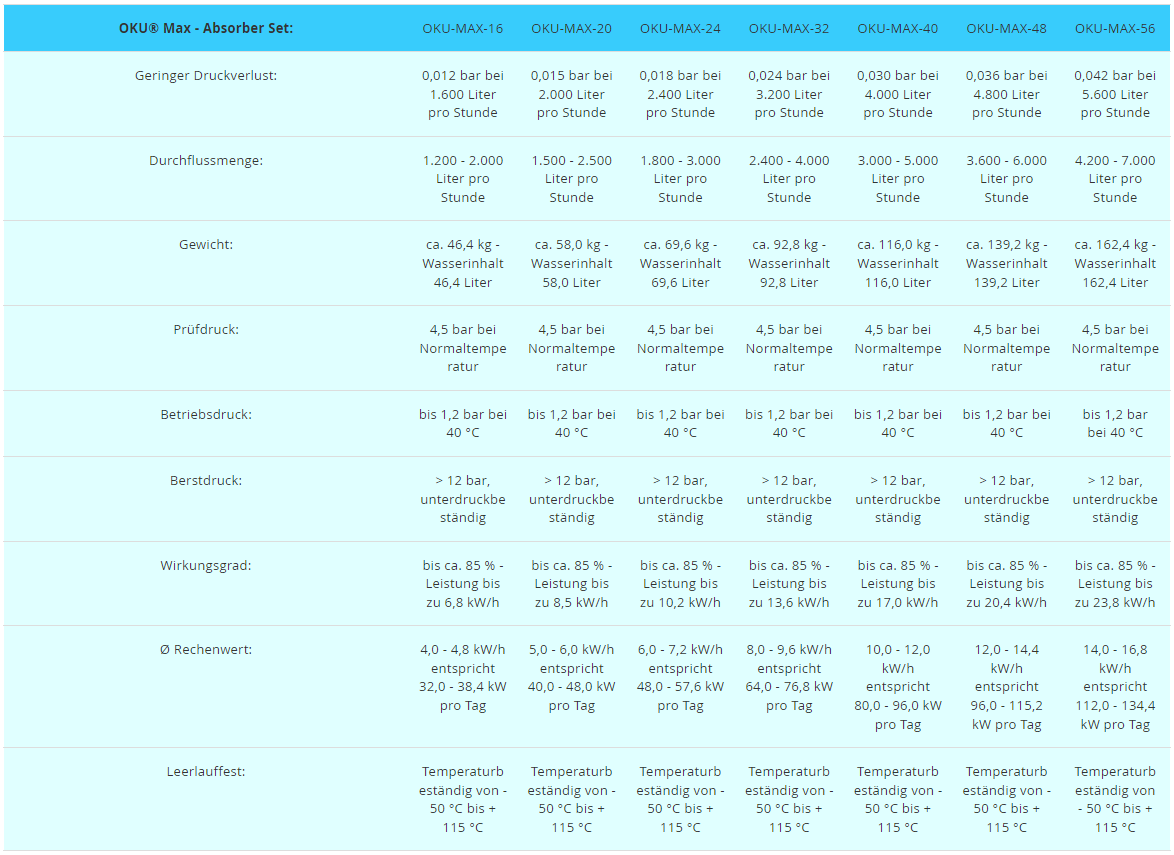Click the 0,015 bar bei 2.000 Liter cell
This screenshot has height=855, width=1174.
[571, 94]
